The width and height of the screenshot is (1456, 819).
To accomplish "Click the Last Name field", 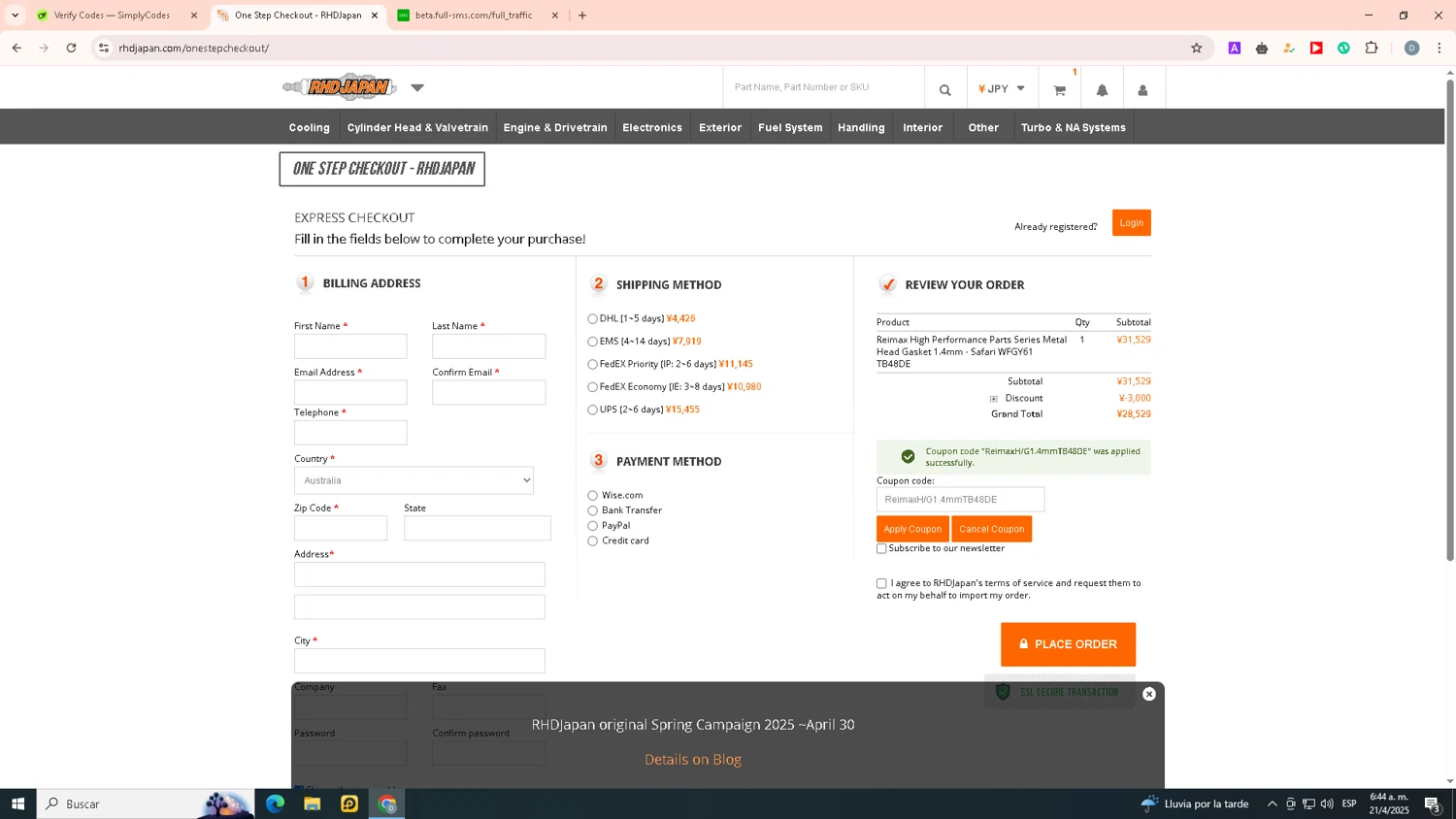I will tap(488, 346).
